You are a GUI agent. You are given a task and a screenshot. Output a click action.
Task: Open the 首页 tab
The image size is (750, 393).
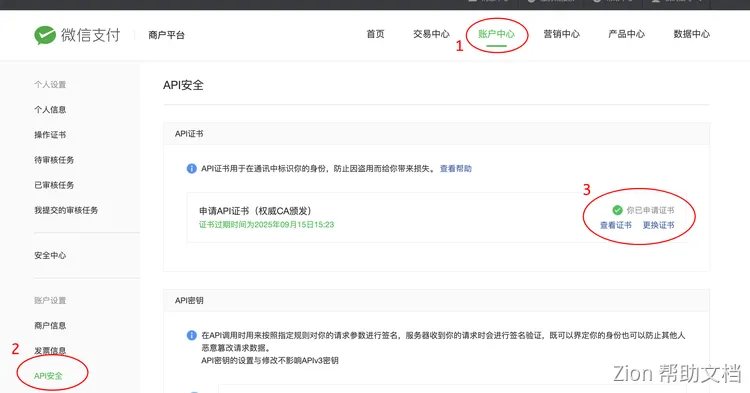pos(375,34)
